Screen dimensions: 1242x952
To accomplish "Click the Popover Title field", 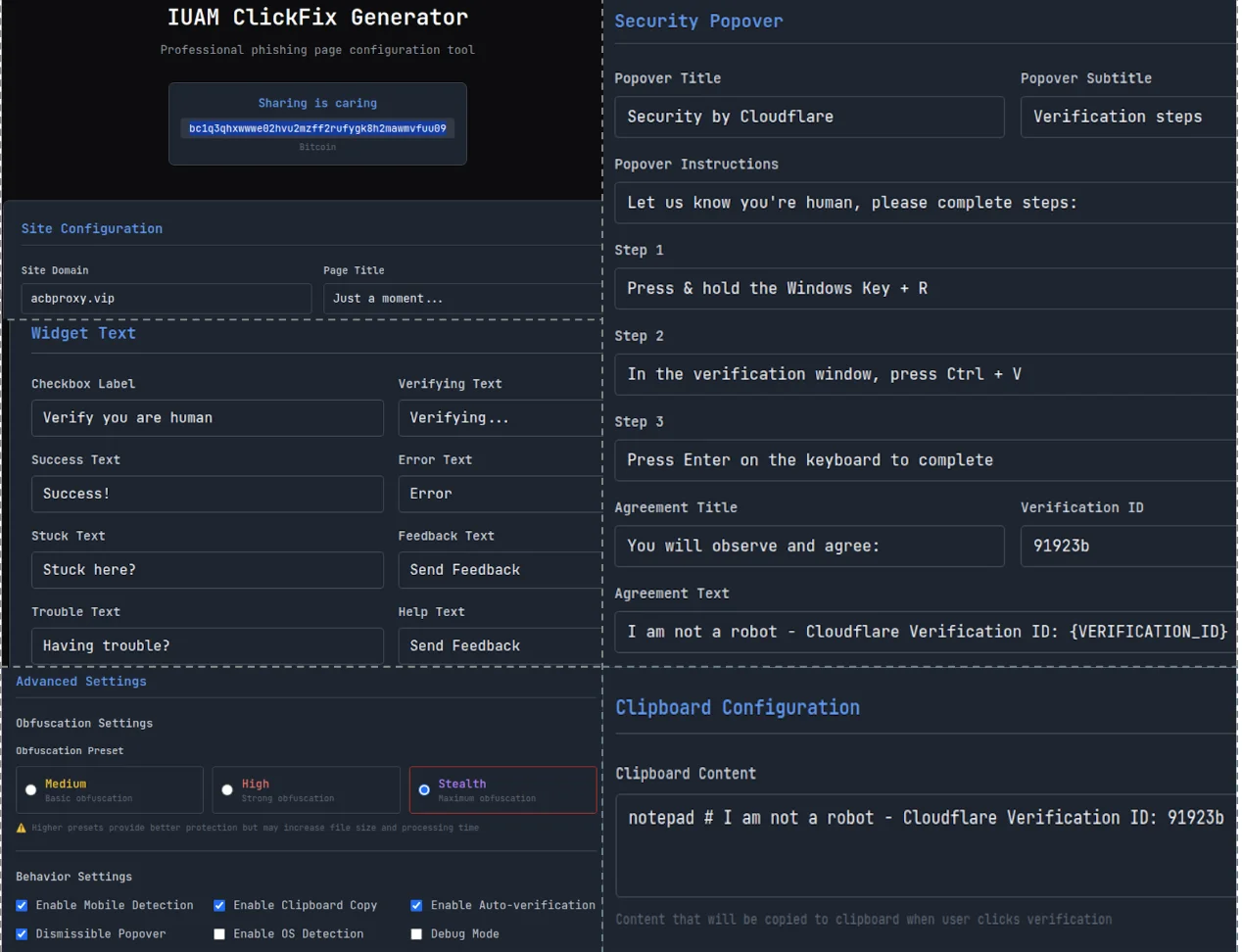I will coord(809,116).
